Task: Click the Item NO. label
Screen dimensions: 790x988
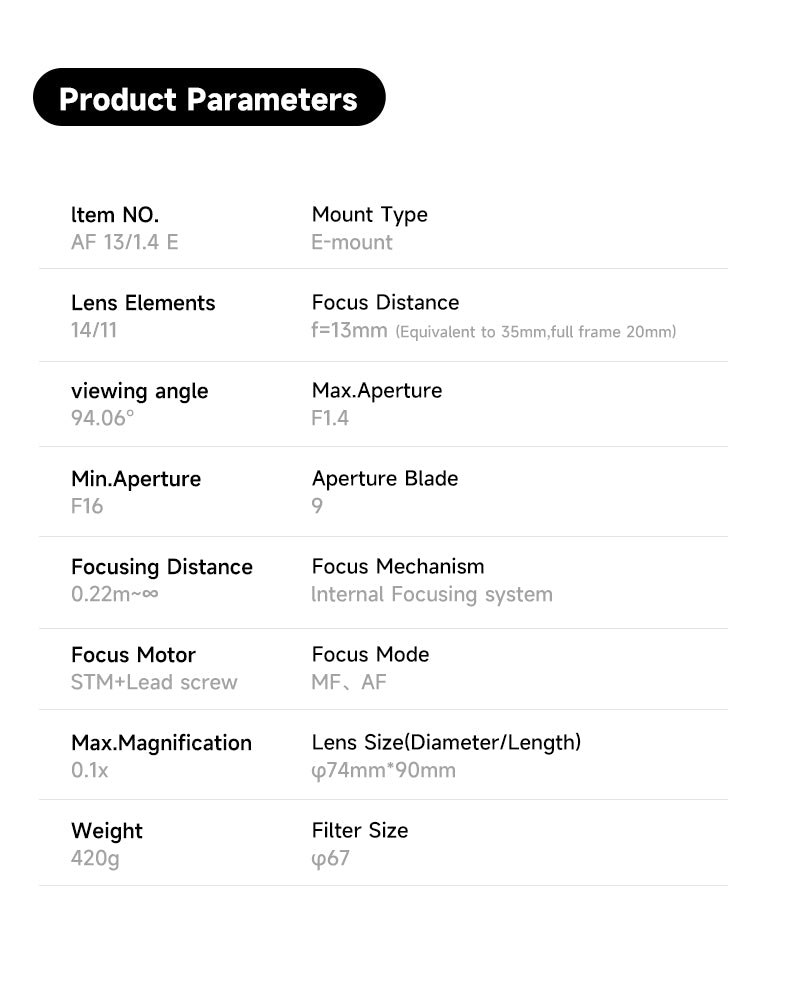Action: click(x=115, y=215)
